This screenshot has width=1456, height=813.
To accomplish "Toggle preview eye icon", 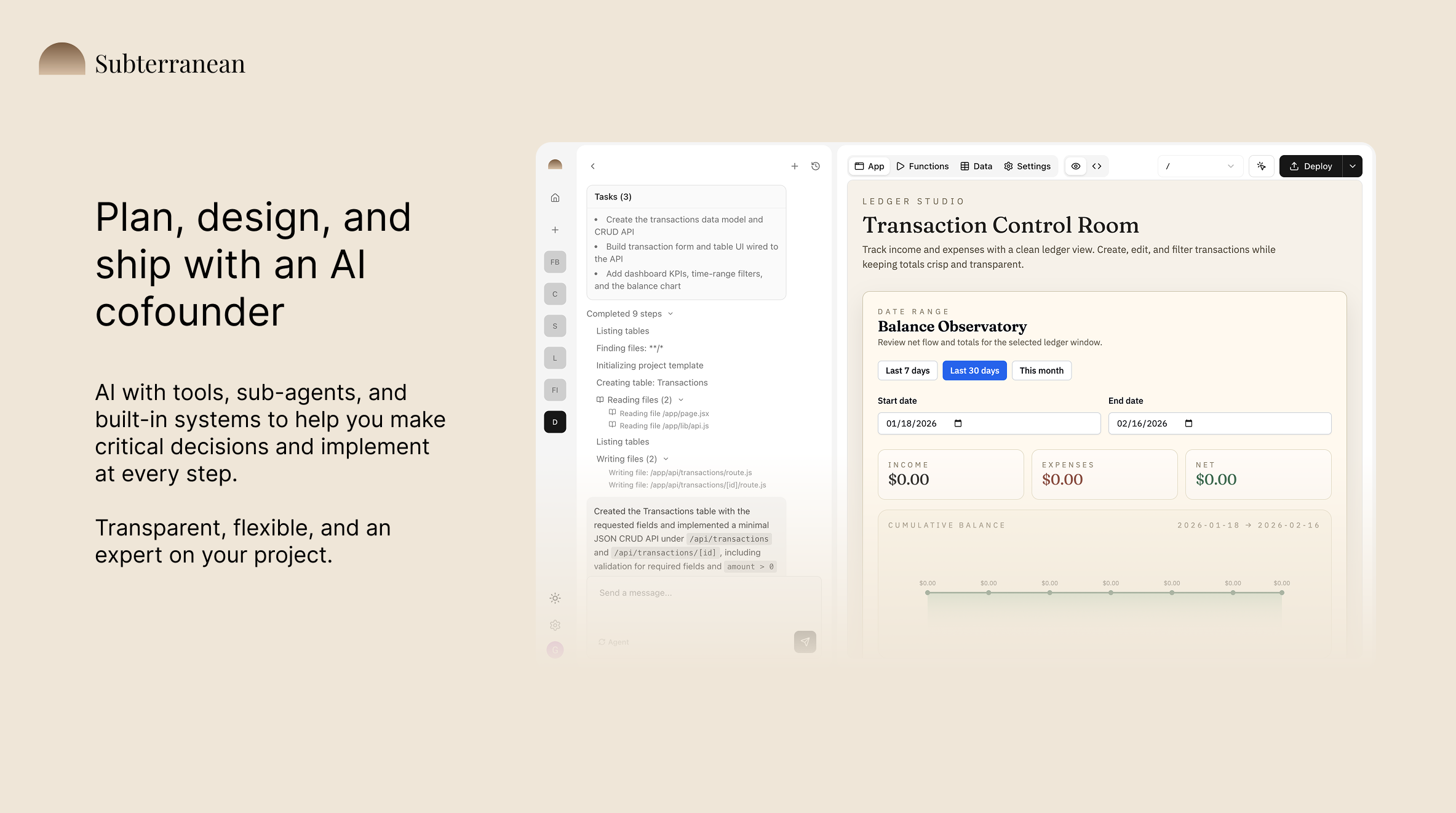I will click(x=1076, y=166).
